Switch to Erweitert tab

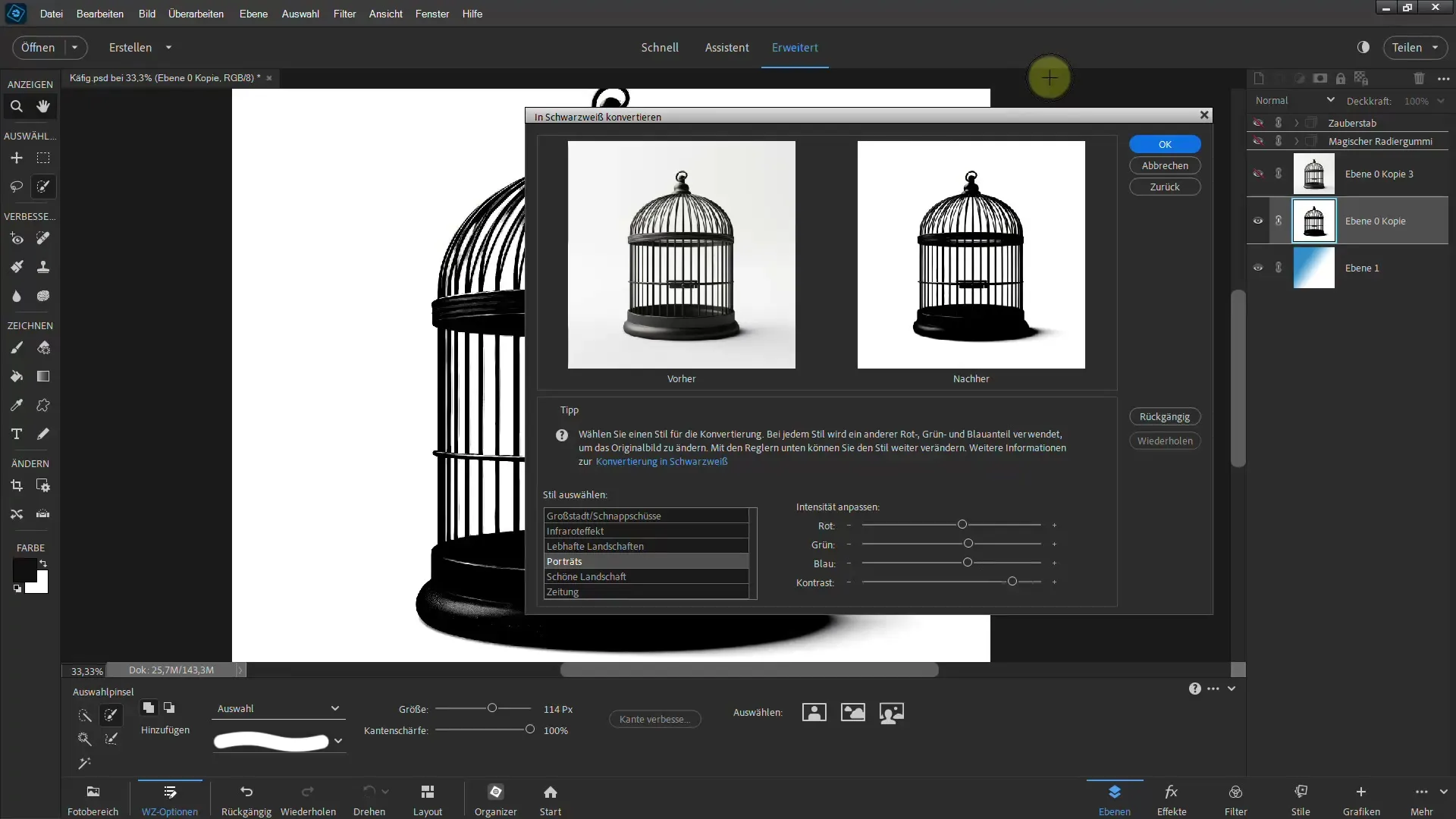pos(795,47)
